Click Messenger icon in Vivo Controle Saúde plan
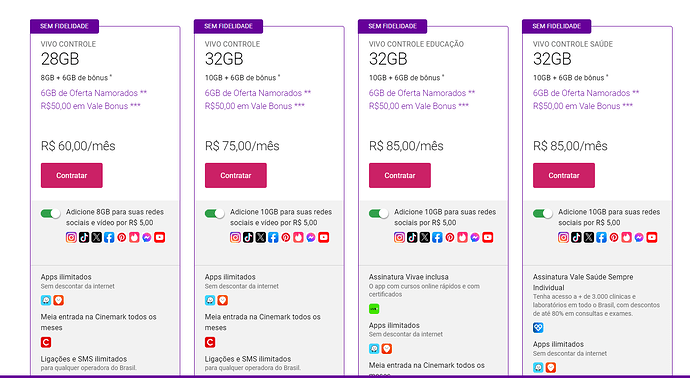Viewport: 690px width, 378px height. point(639,238)
